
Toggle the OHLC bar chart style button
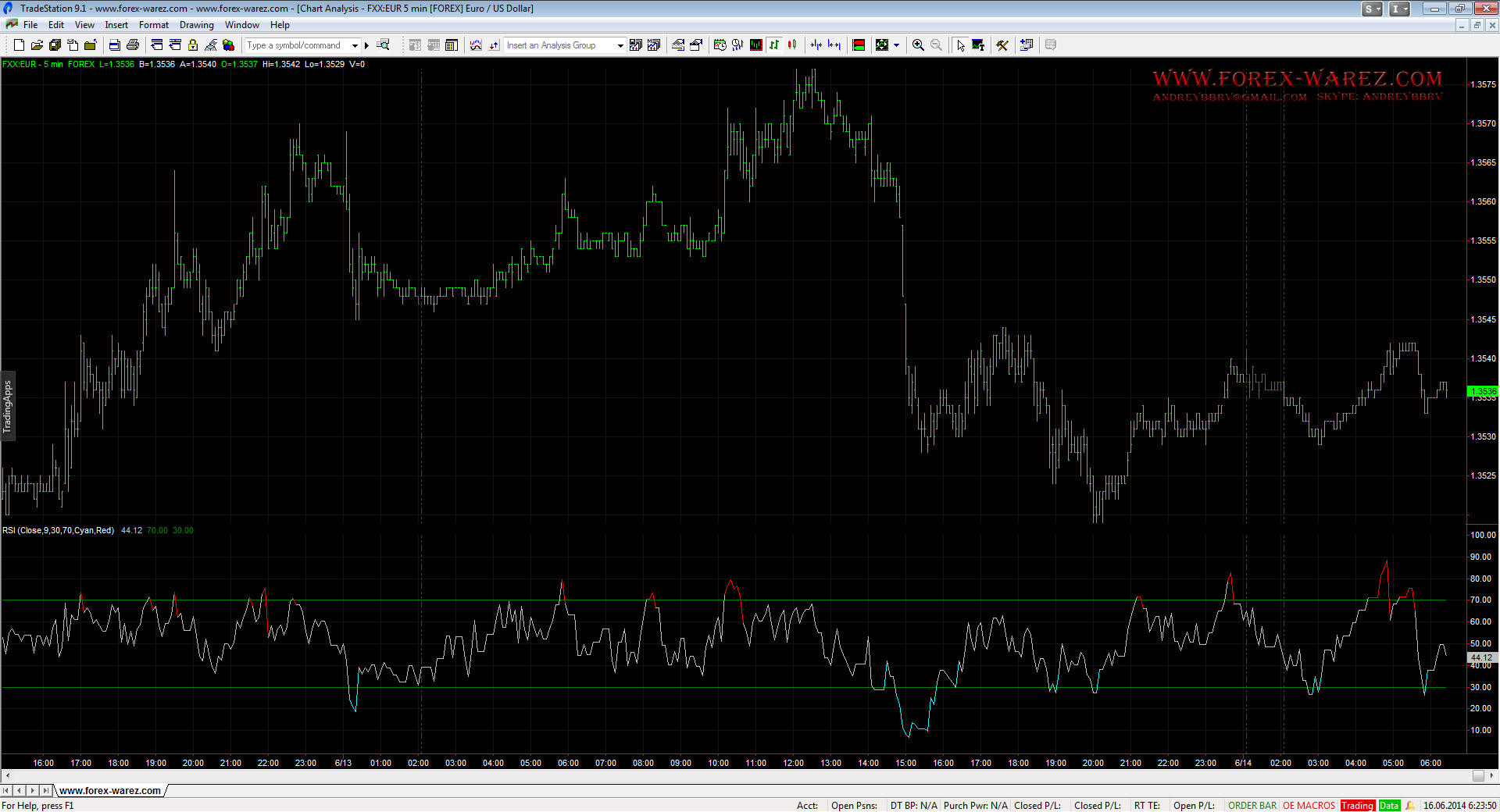coord(774,45)
